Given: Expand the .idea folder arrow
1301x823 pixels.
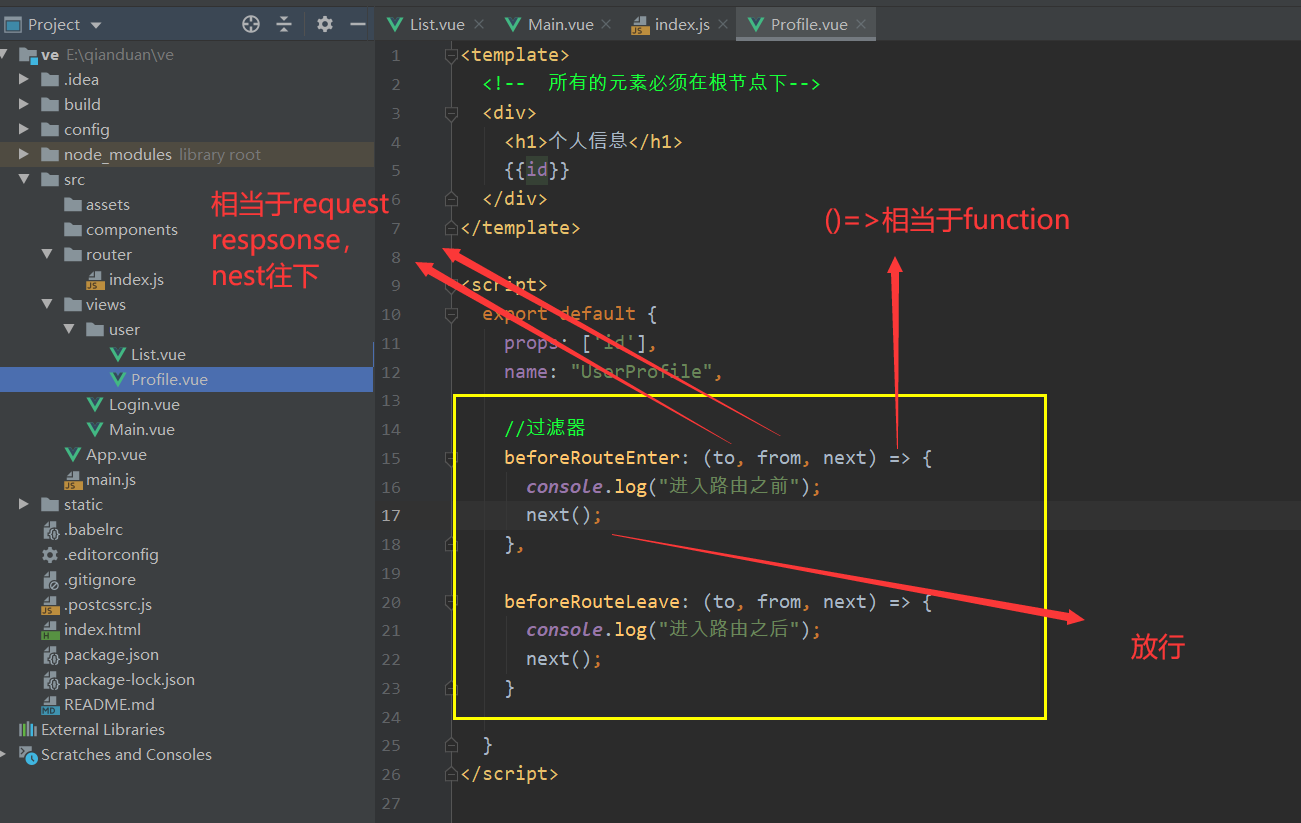Looking at the screenshot, I should pos(24,79).
